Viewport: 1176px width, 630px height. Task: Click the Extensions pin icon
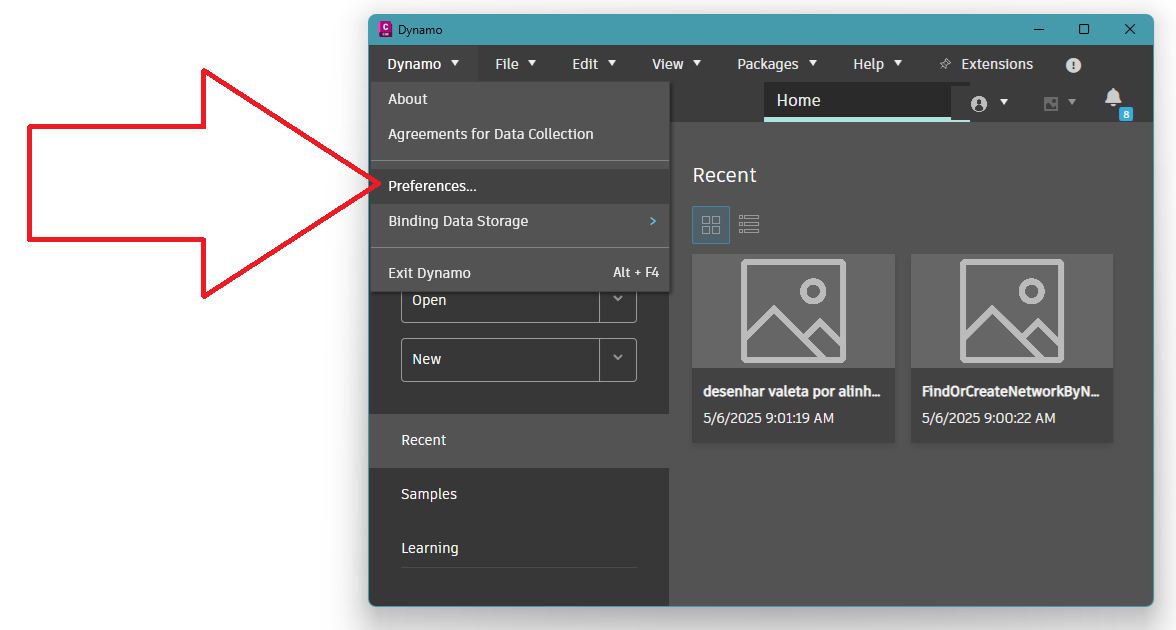[946, 64]
